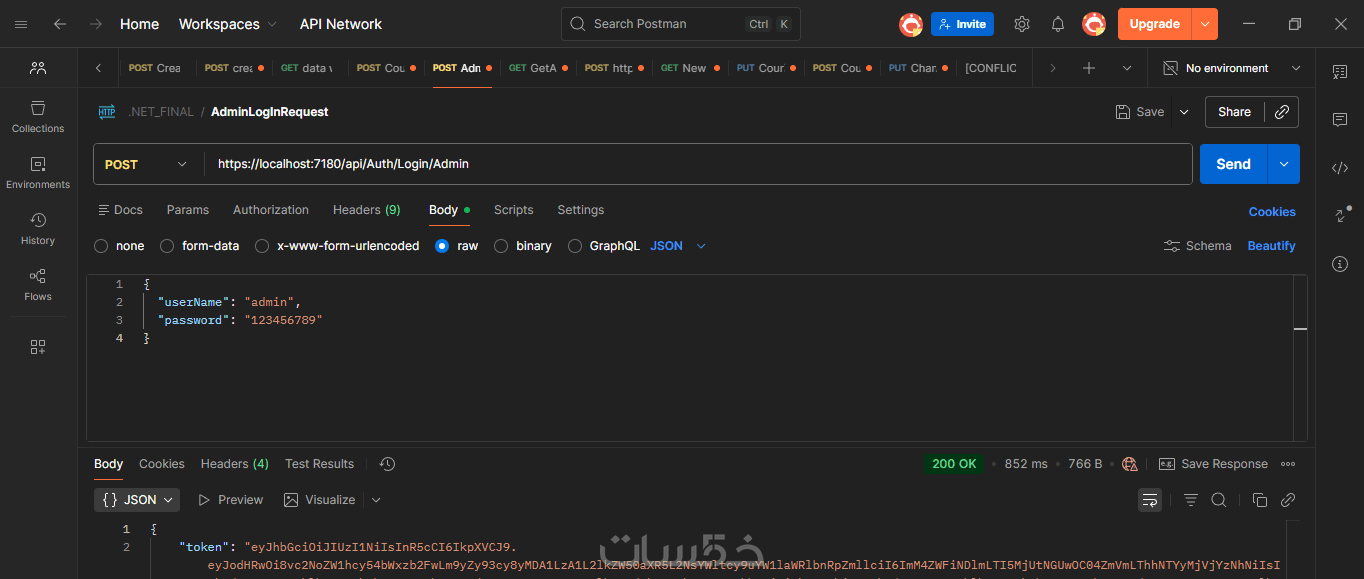Open the related requests icon on the right sidebar

coord(1340,215)
